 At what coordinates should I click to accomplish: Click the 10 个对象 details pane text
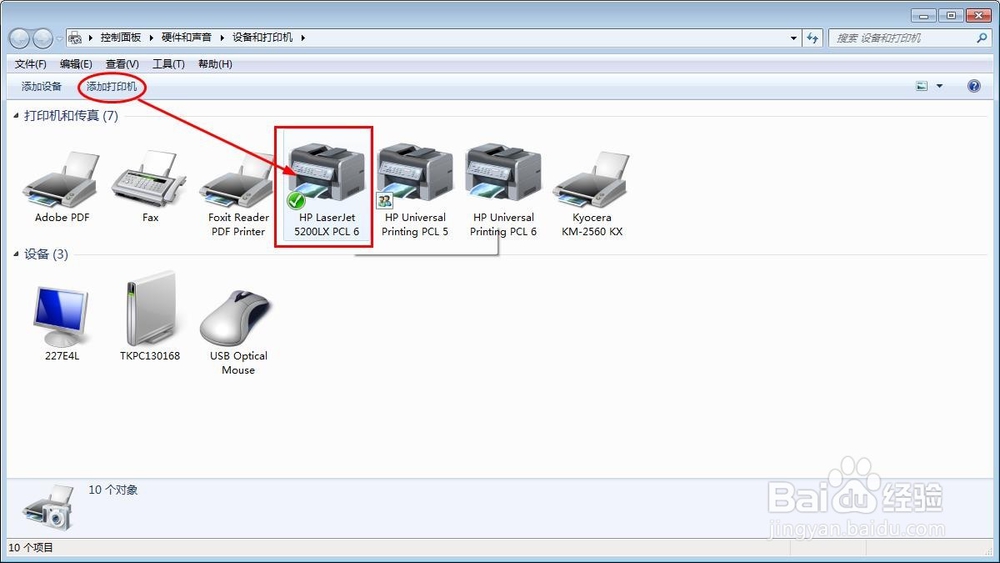113,490
